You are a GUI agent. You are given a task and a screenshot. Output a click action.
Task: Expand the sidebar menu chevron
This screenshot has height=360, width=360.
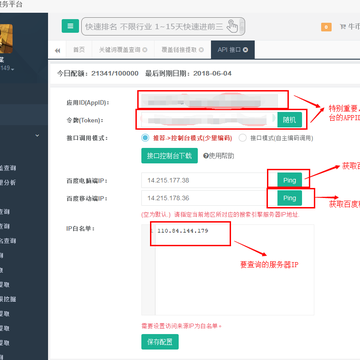pos(37,136)
